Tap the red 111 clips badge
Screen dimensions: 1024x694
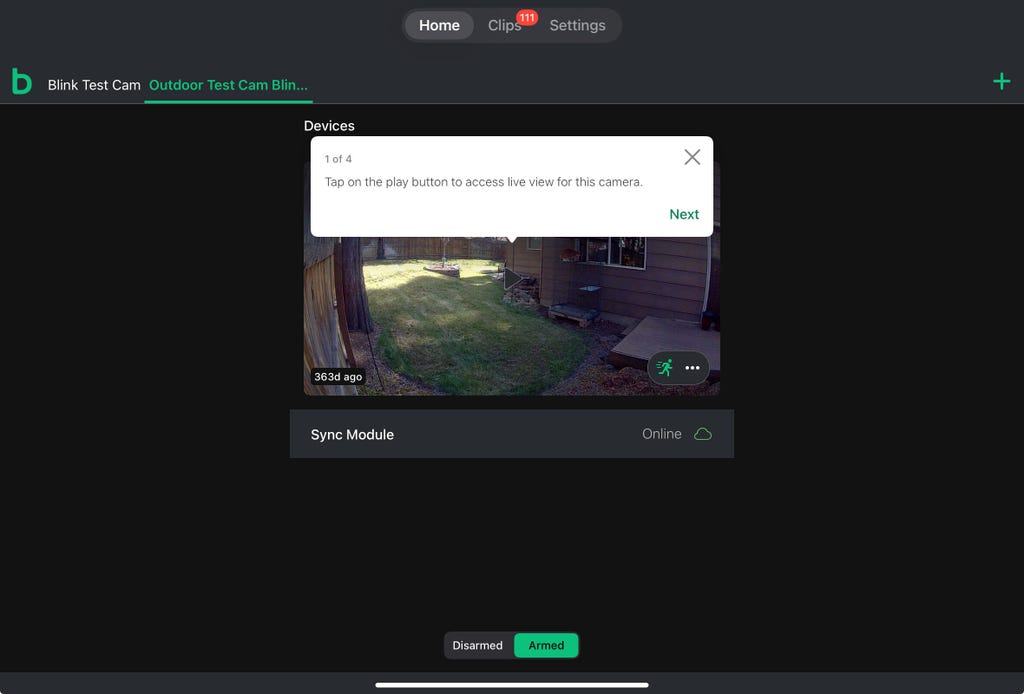(x=527, y=18)
